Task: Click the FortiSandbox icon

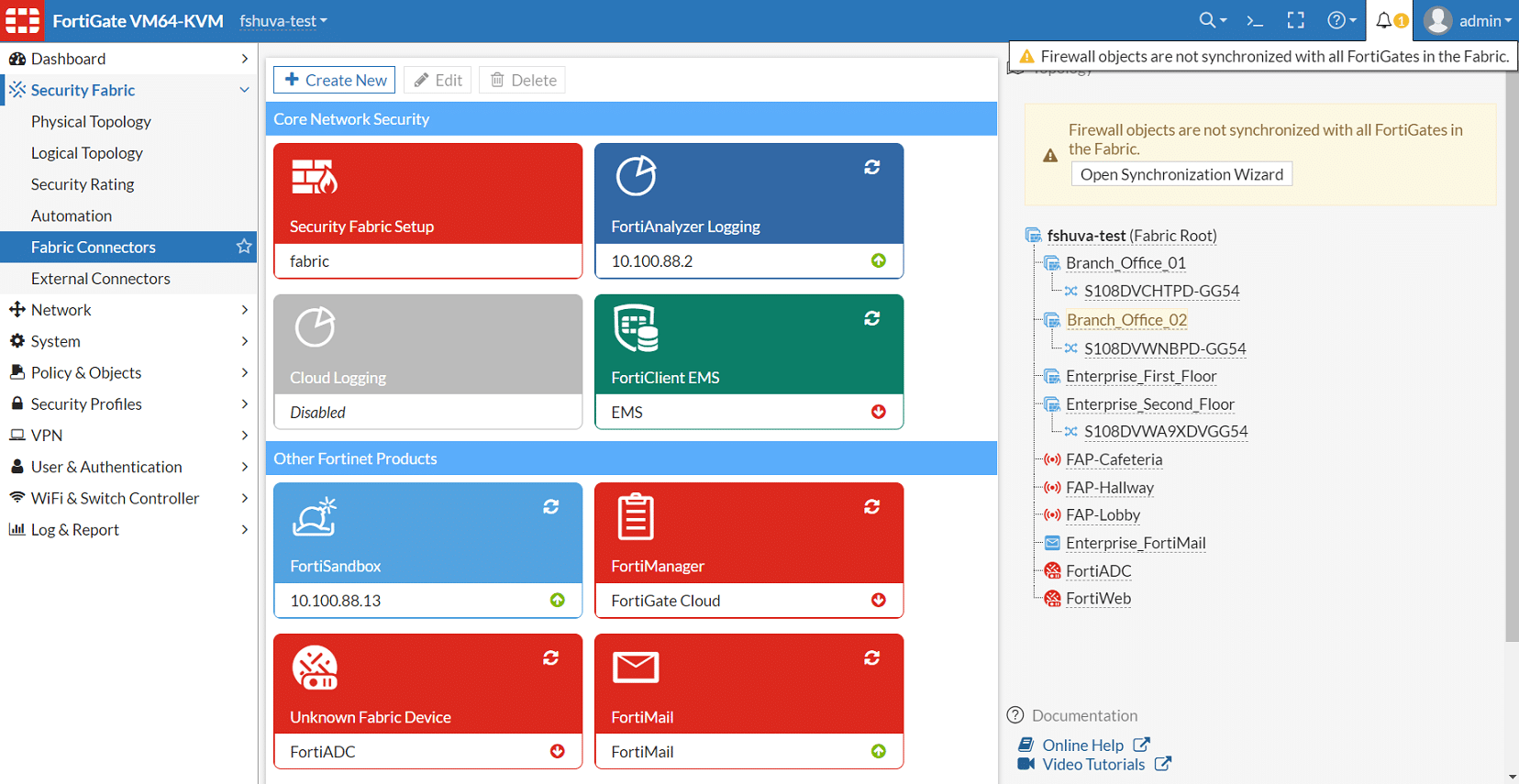Action: coord(315,516)
